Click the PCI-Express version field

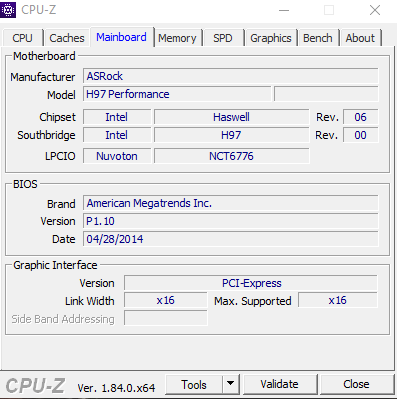pyautogui.click(x=251, y=283)
